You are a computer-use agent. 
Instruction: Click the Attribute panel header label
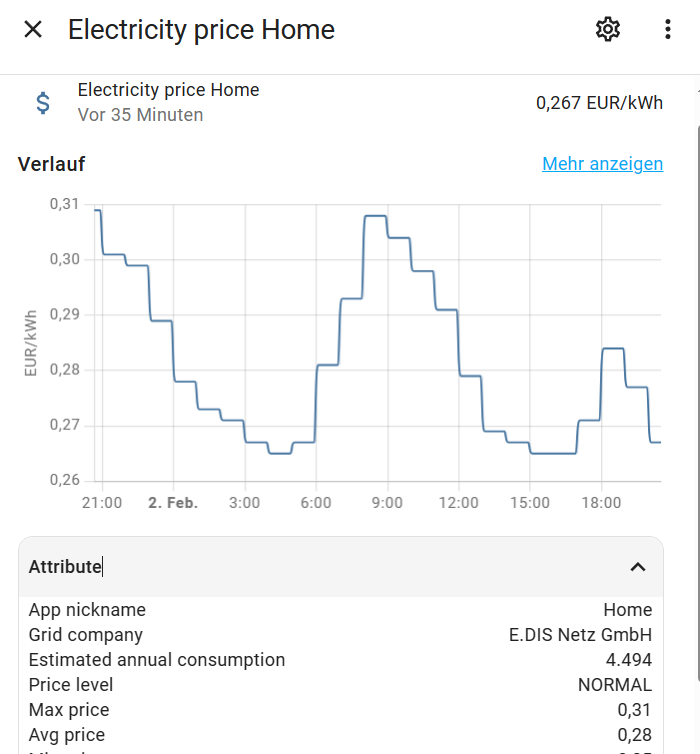pos(65,567)
